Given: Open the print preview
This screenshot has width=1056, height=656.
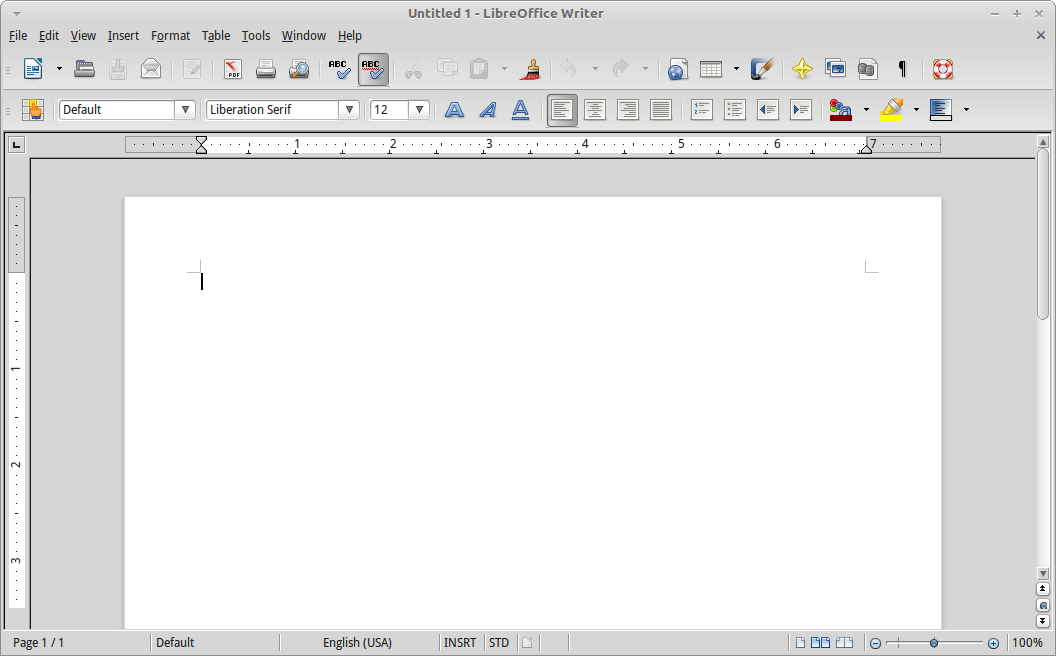Looking at the screenshot, I should tap(299, 69).
